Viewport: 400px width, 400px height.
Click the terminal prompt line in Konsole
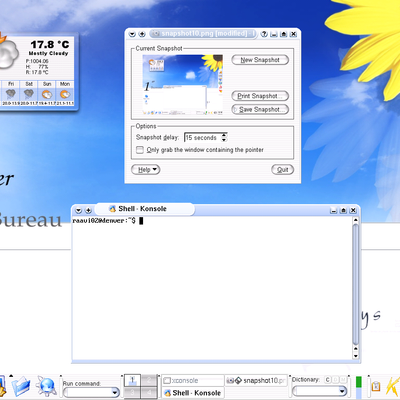click(x=108, y=221)
